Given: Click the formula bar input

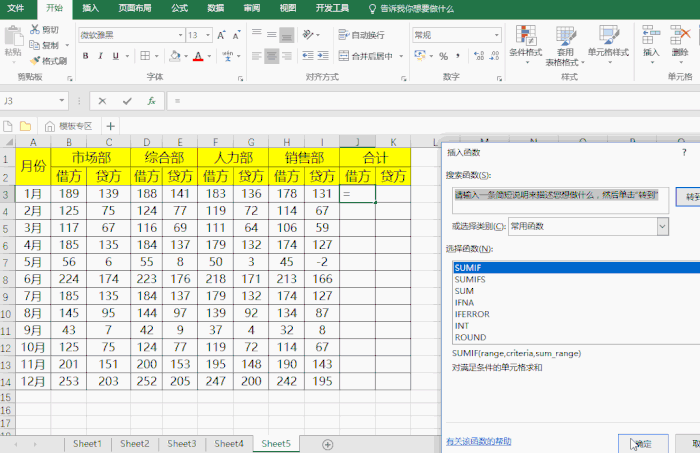Looking at the screenshot, I should pos(433,101).
